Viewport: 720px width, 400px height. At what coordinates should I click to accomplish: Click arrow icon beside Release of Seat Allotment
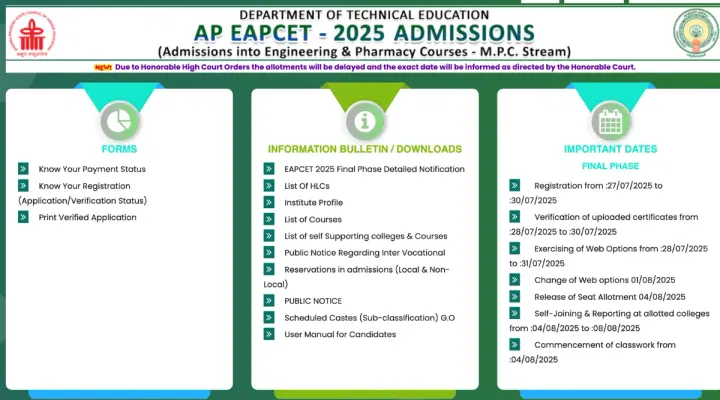[515, 297]
